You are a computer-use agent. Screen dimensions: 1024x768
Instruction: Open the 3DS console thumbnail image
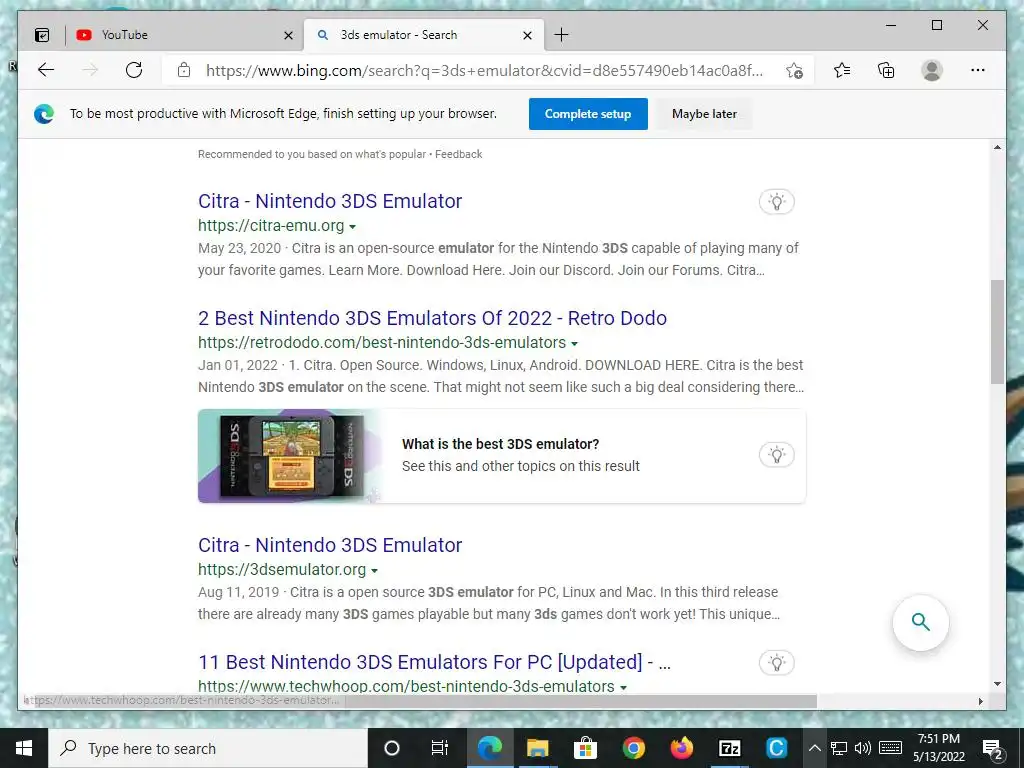click(291, 456)
